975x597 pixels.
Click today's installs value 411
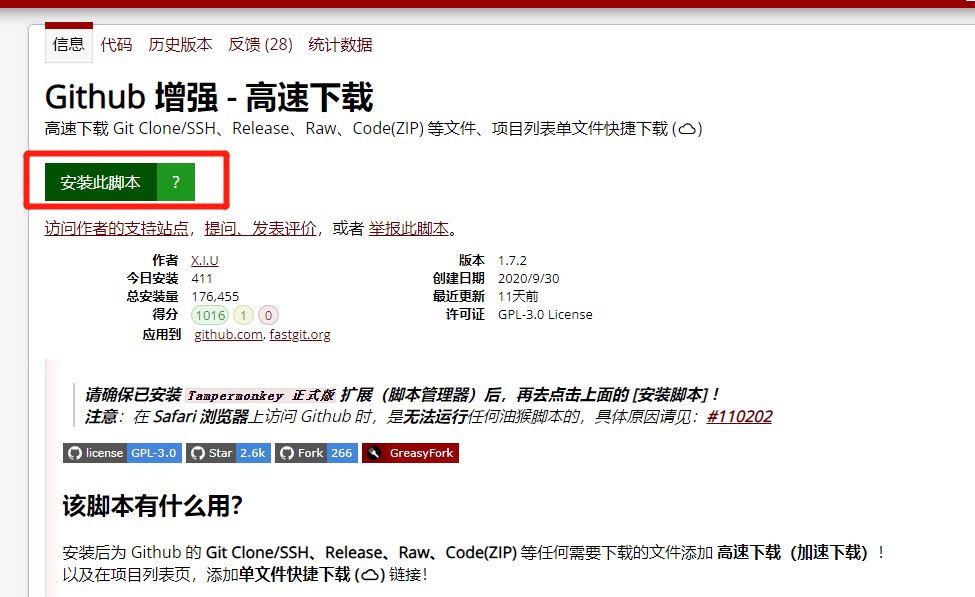pos(201,279)
